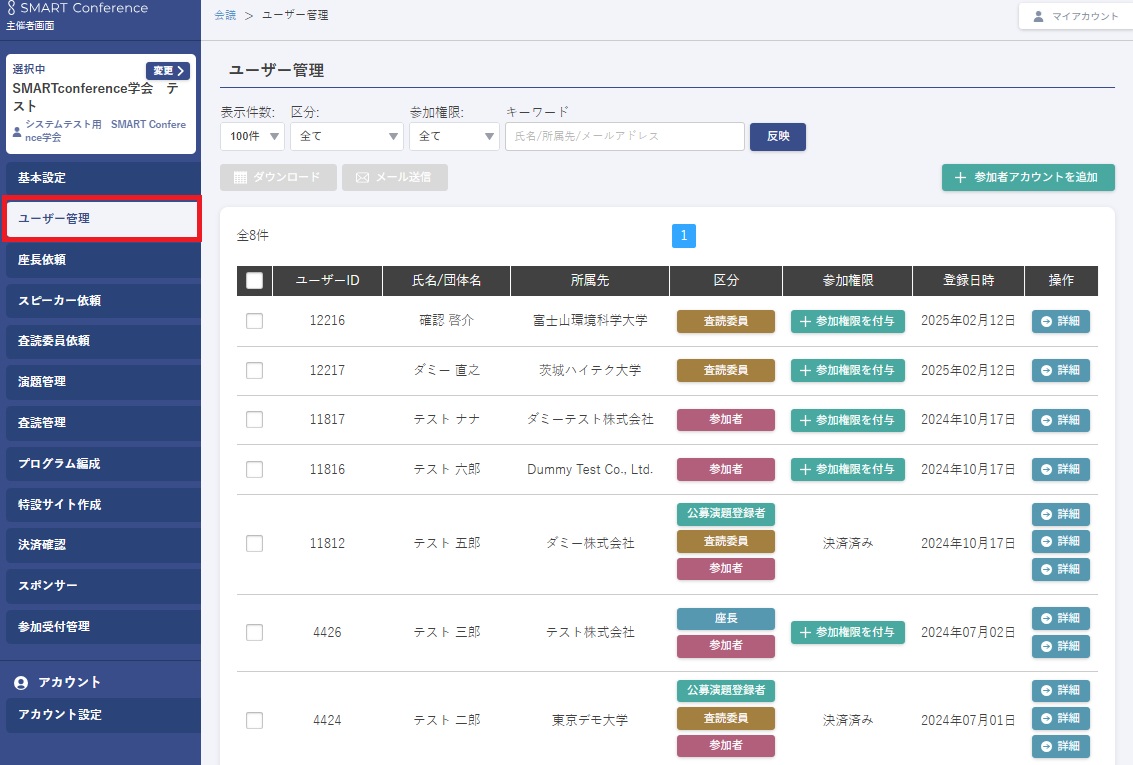Open the 詳細 button beside 座長 of user 4426
The width and height of the screenshot is (1133, 765).
click(1061, 618)
